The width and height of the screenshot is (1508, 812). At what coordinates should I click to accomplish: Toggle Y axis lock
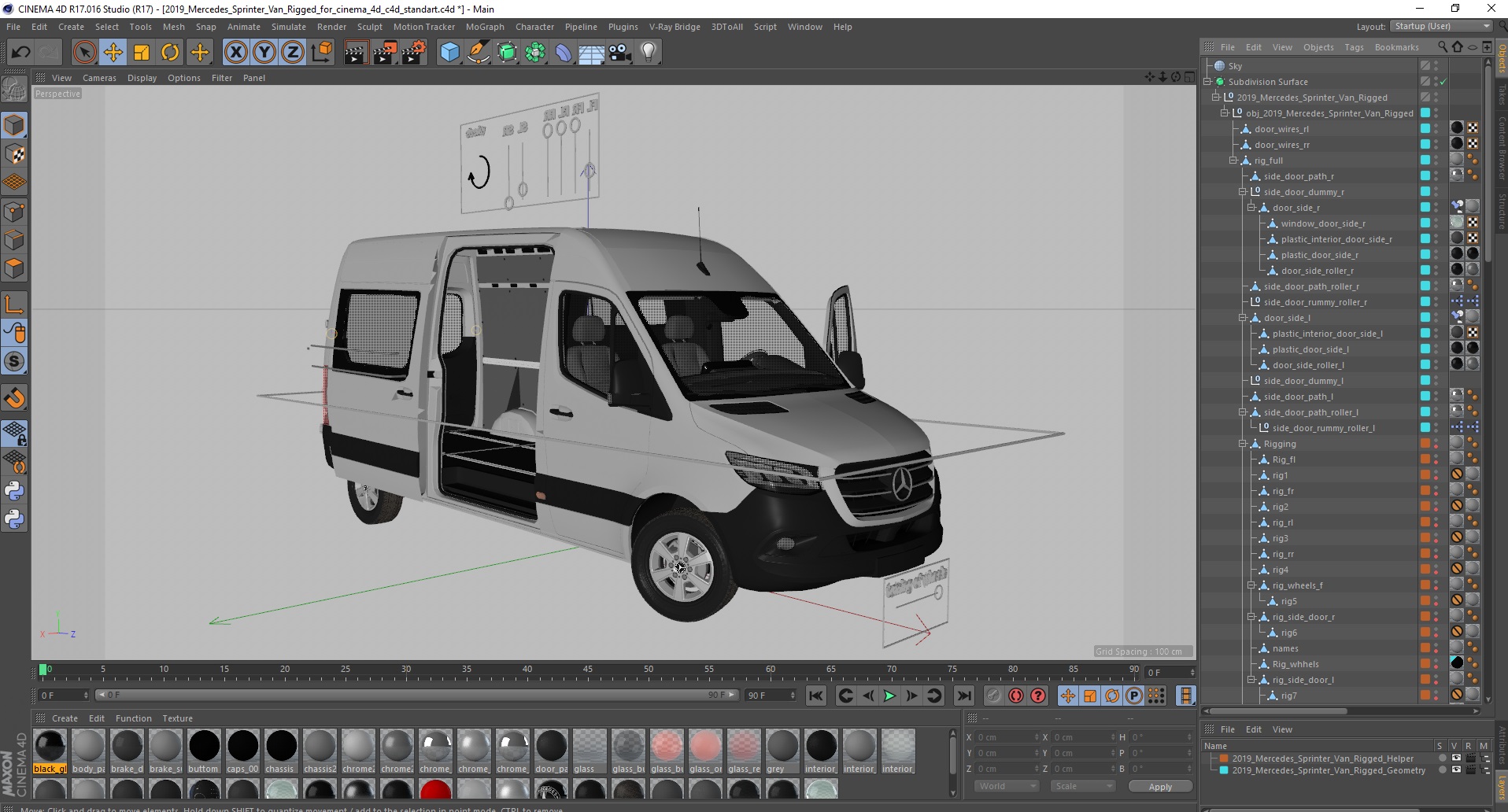pyautogui.click(x=264, y=53)
